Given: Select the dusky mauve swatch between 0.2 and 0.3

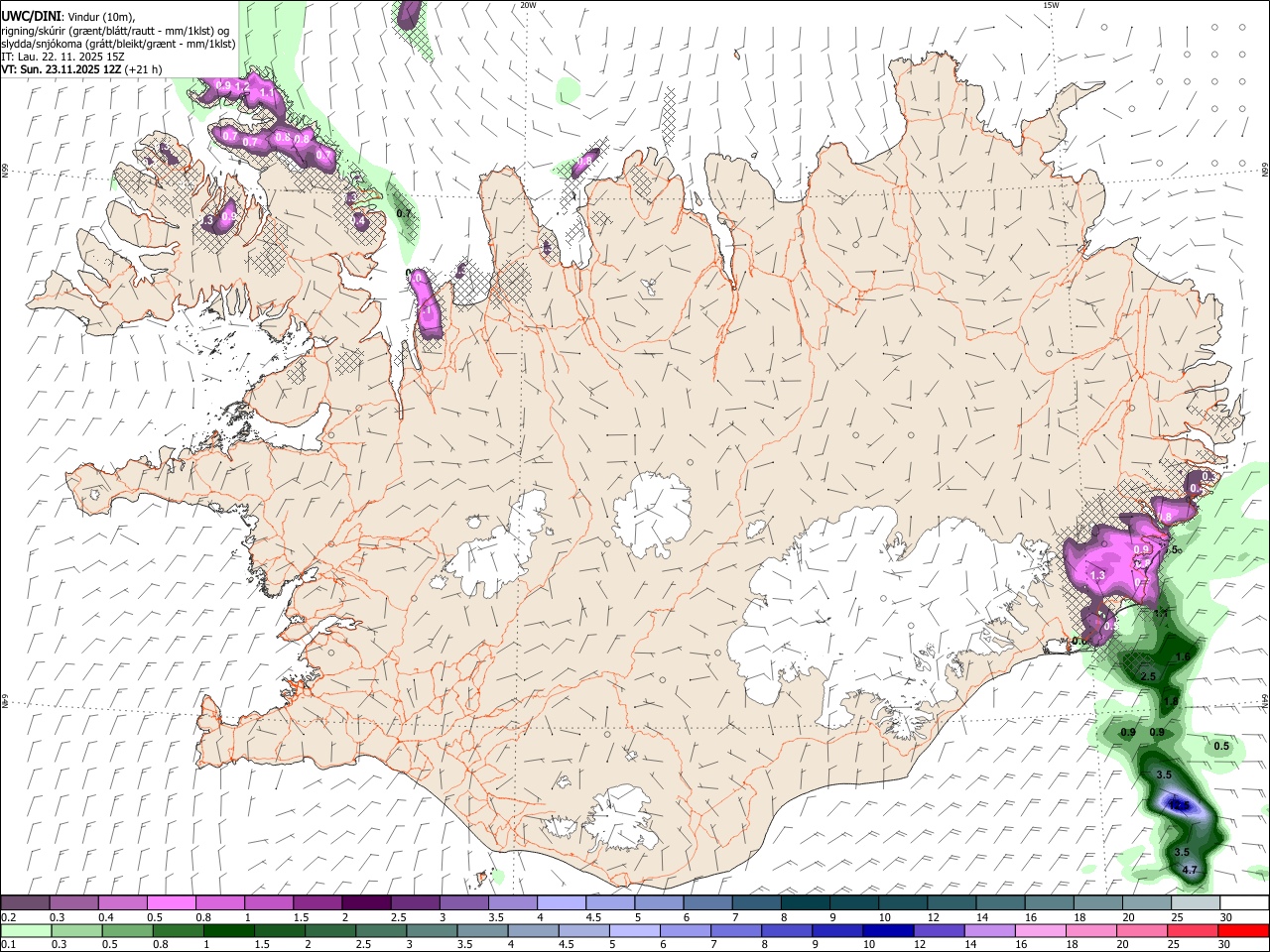Looking at the screenshot, I should coord(26,903).
